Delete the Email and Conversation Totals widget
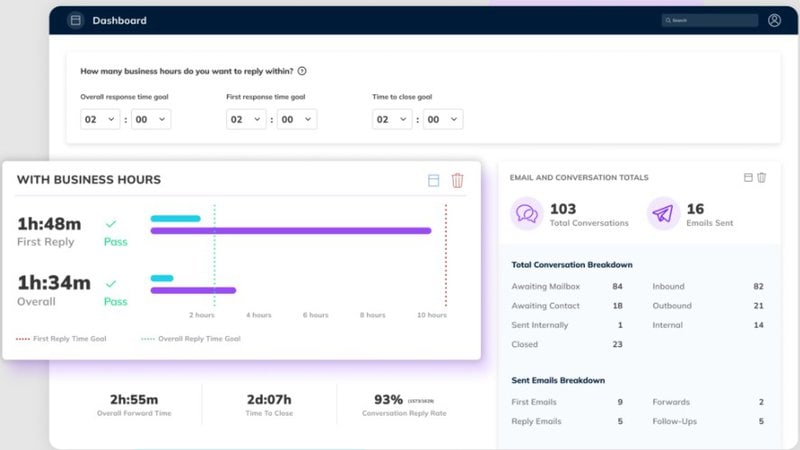Image resolution: width=800 pixels, height=450 pixels. pos(762,177)
